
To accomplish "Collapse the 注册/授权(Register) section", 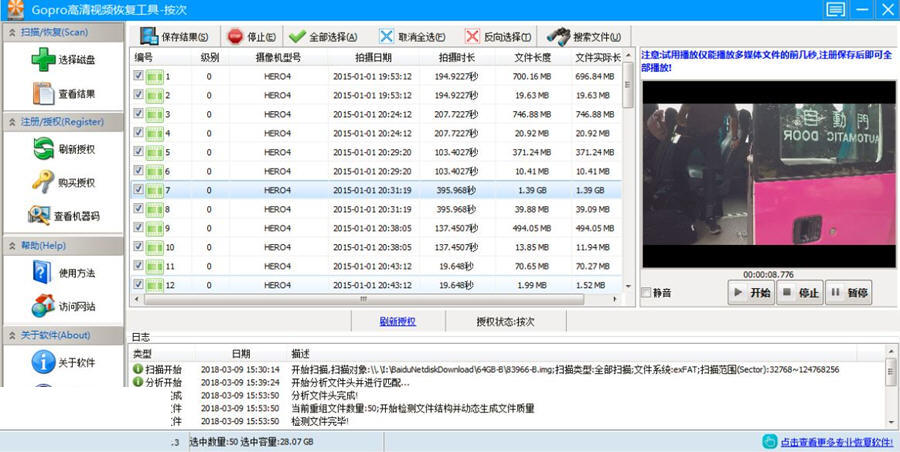I will [x=11, y=122].
